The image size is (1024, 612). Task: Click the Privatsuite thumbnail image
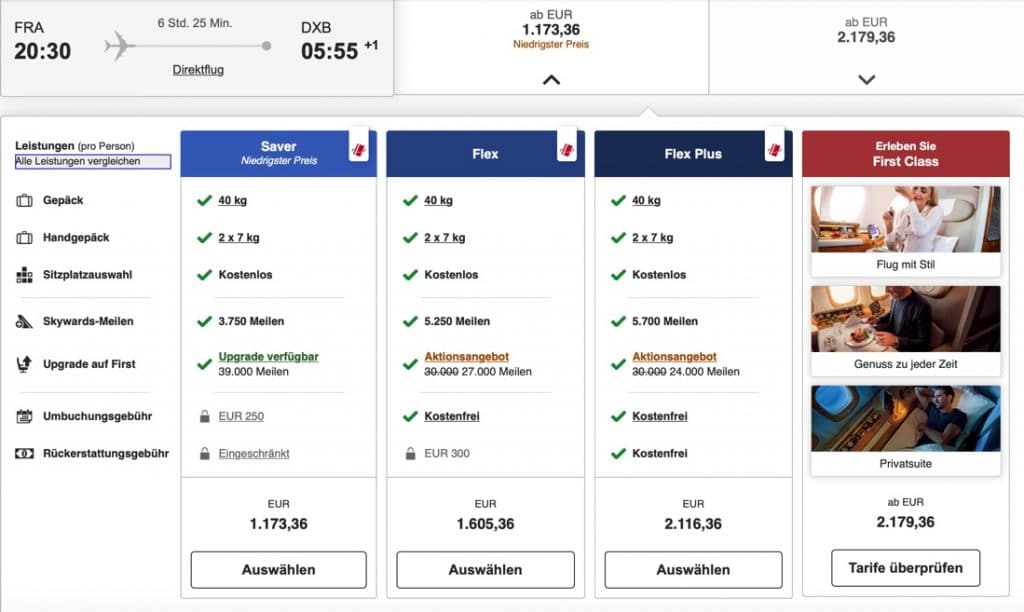[905, 418]
